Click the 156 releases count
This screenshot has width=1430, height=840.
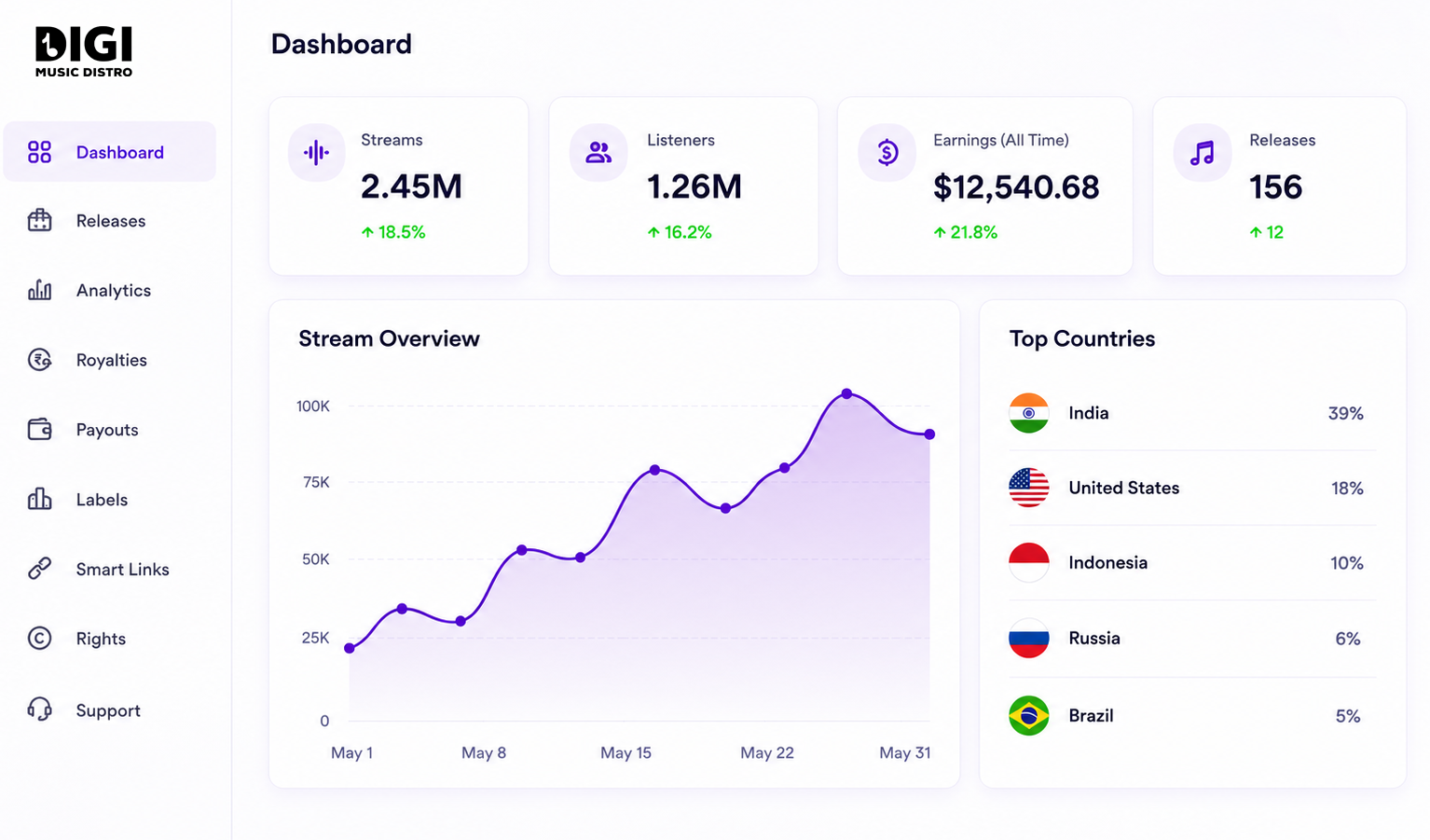pos(1275,187)
